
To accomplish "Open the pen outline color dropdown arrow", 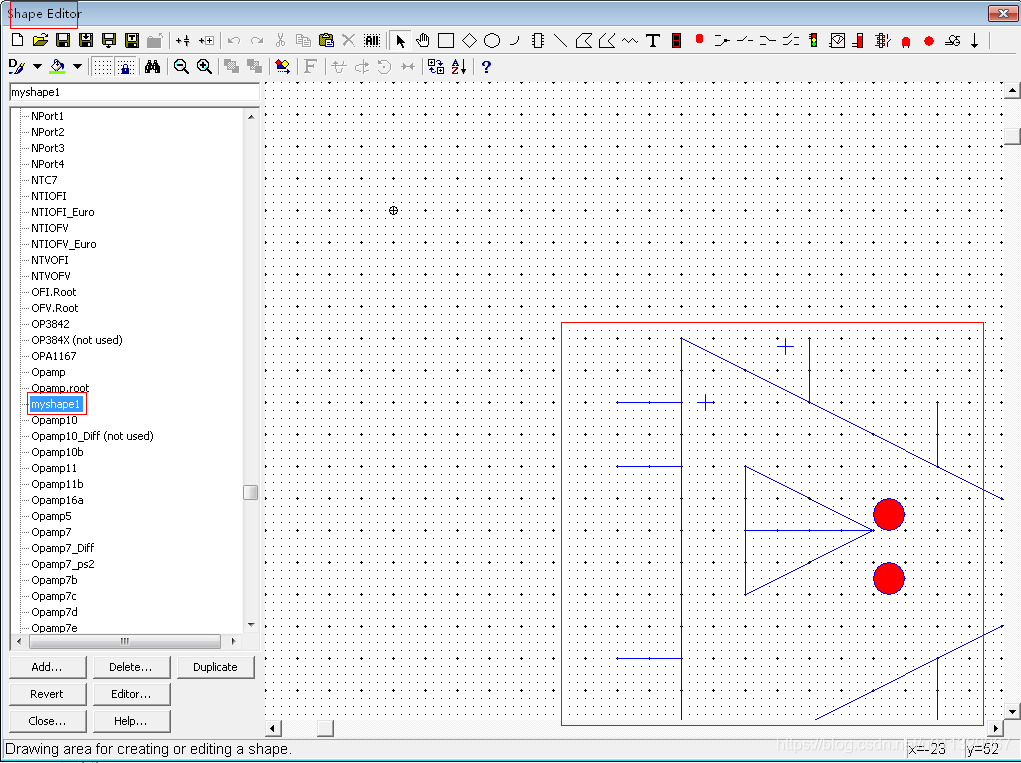I will (37, 66).
